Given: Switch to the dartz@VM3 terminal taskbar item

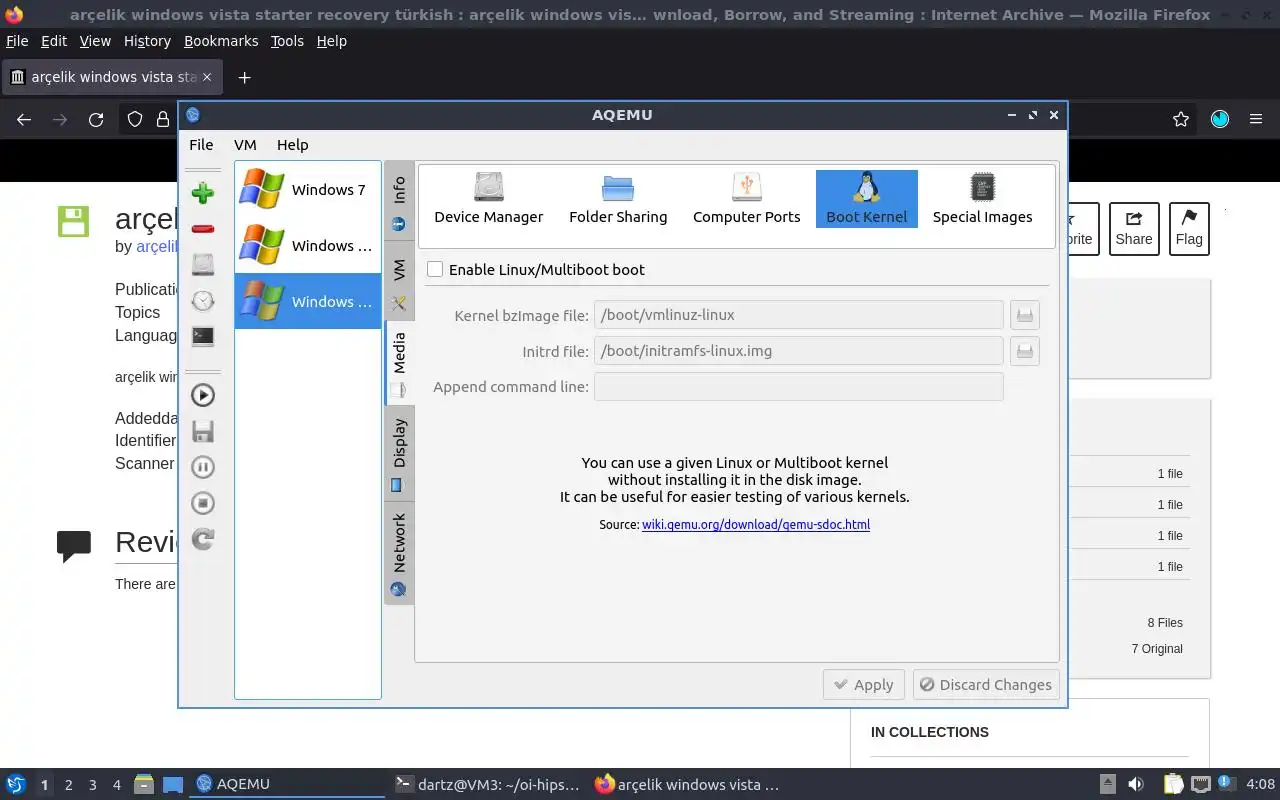Looking at the screenshot, I should point(487,784).
